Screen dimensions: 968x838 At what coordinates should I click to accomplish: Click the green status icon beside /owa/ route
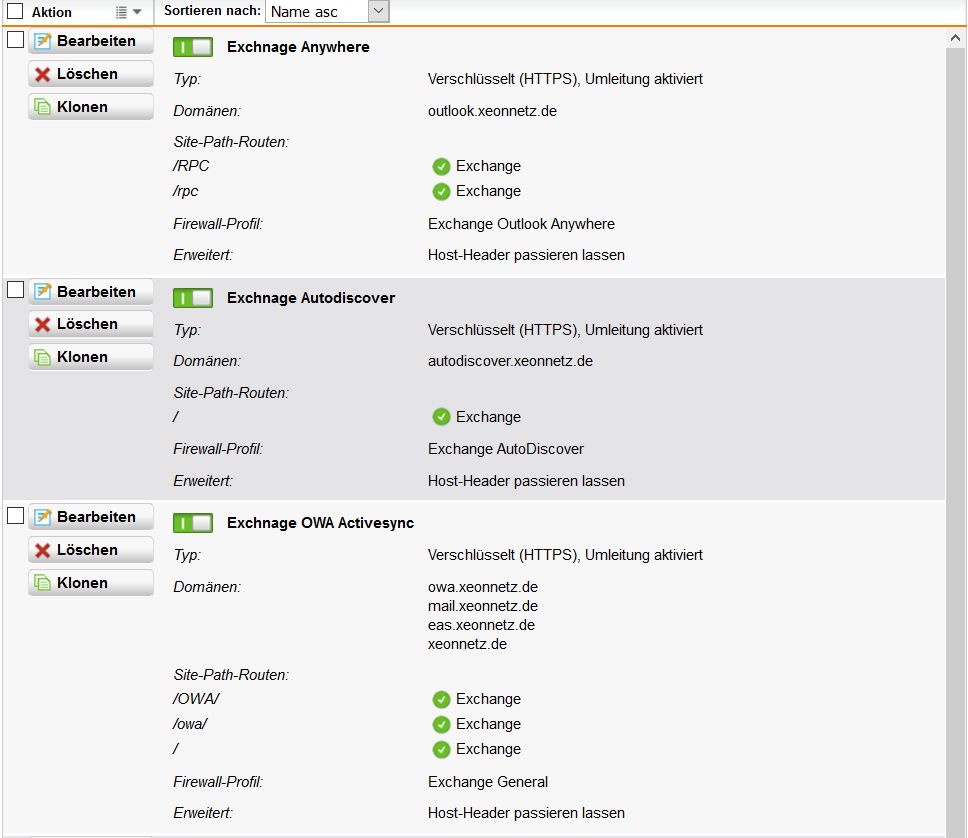click(441, 724)
